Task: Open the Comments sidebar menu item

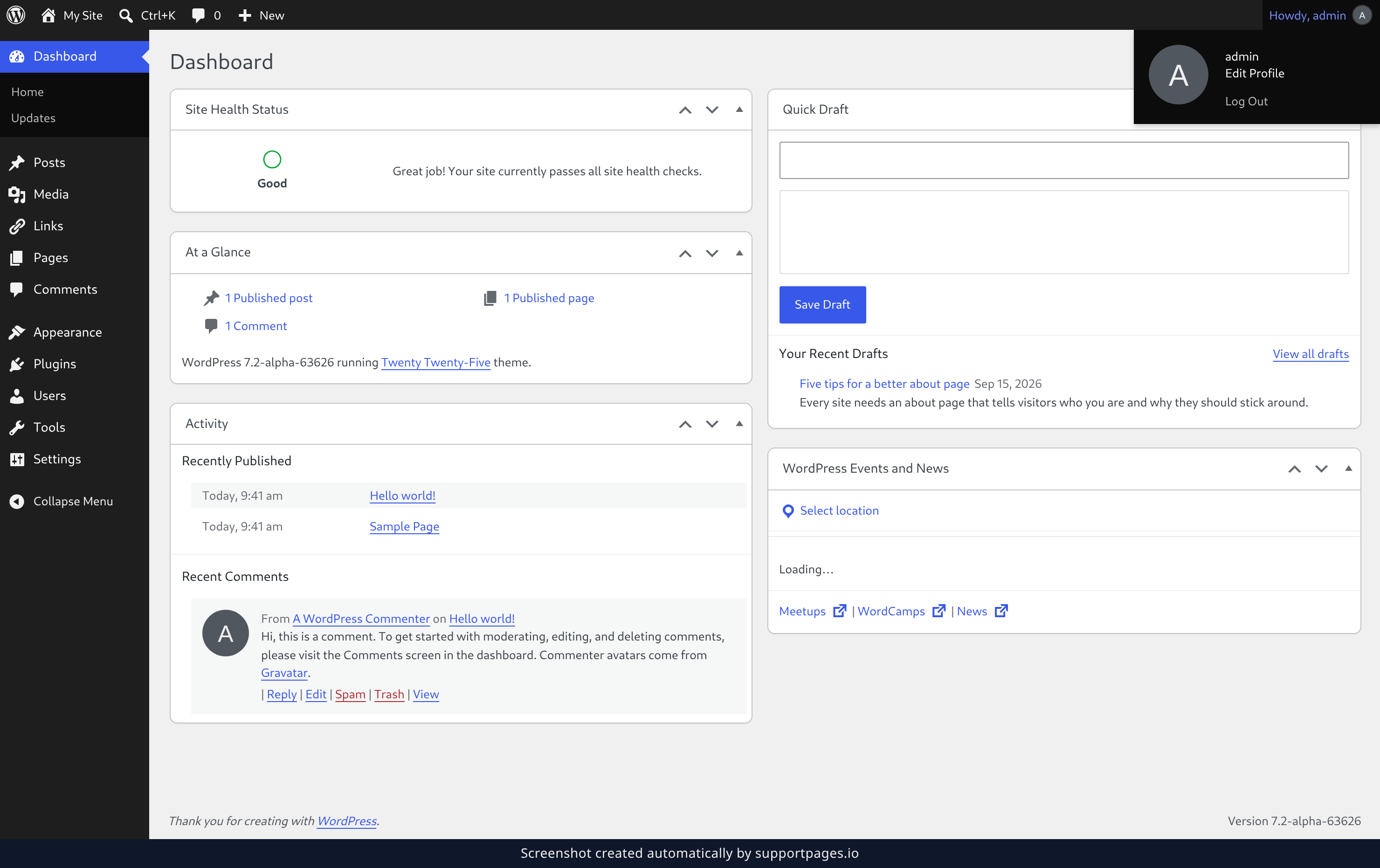Action: (75, 289)
